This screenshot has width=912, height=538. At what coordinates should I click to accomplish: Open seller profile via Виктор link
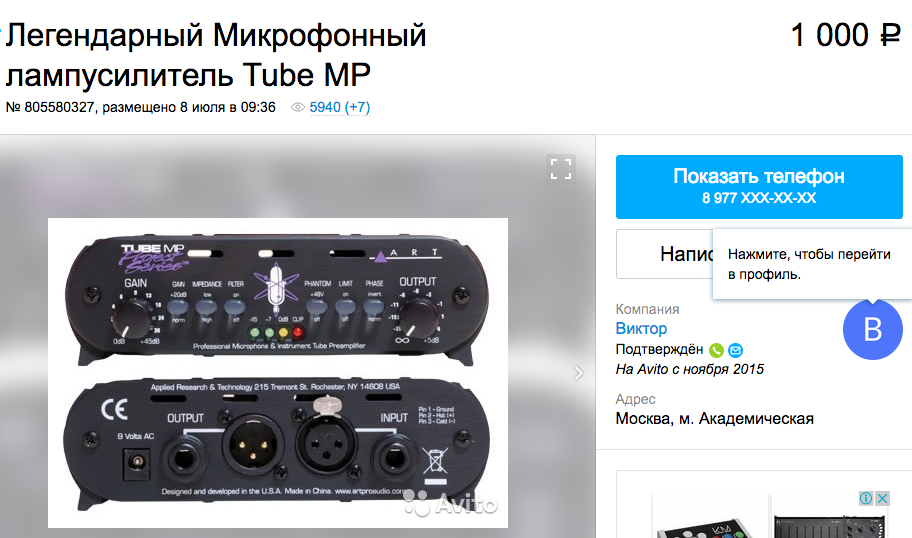[641, 329]
